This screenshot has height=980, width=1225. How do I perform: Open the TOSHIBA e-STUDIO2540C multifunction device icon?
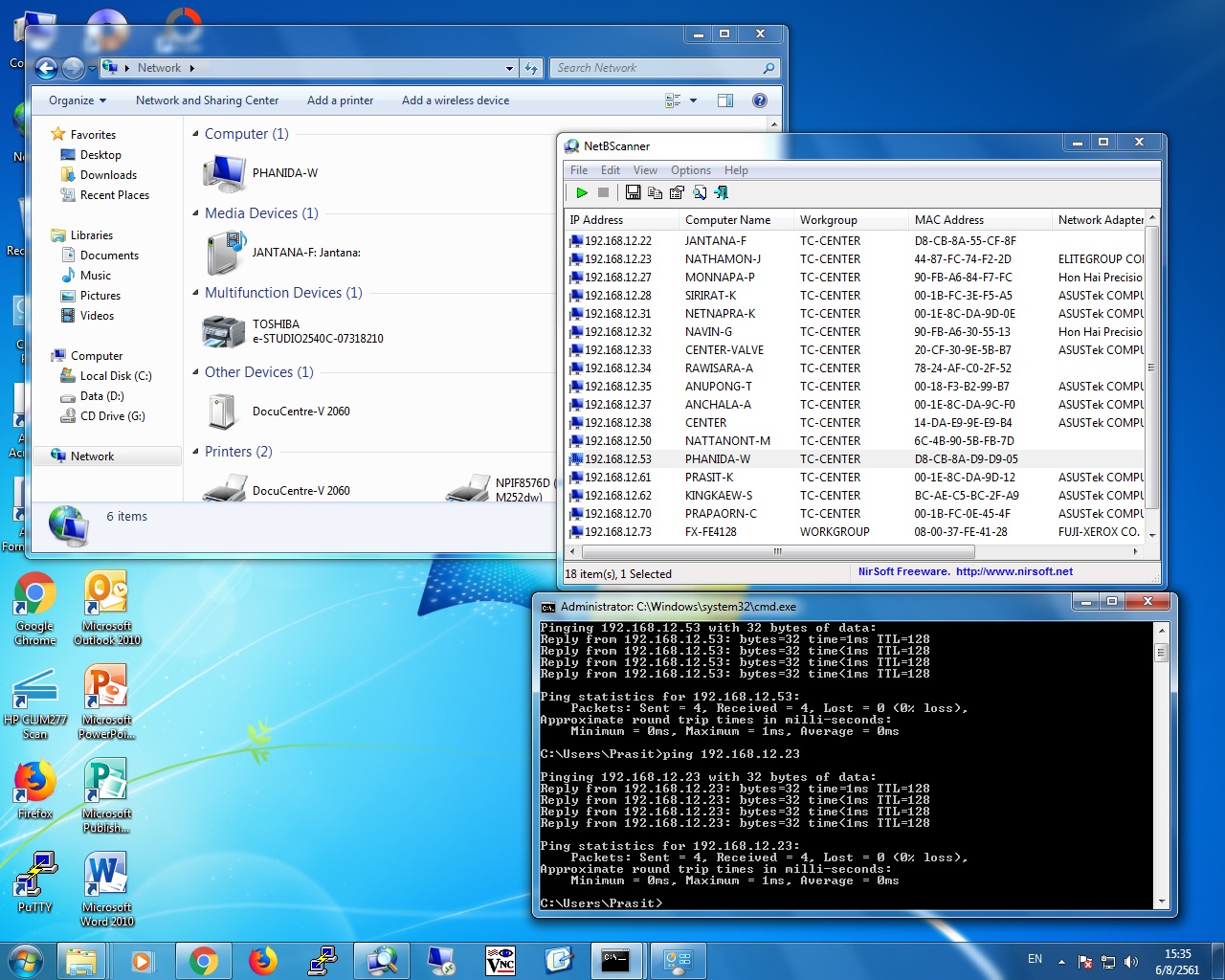click(x=224, y=332)
